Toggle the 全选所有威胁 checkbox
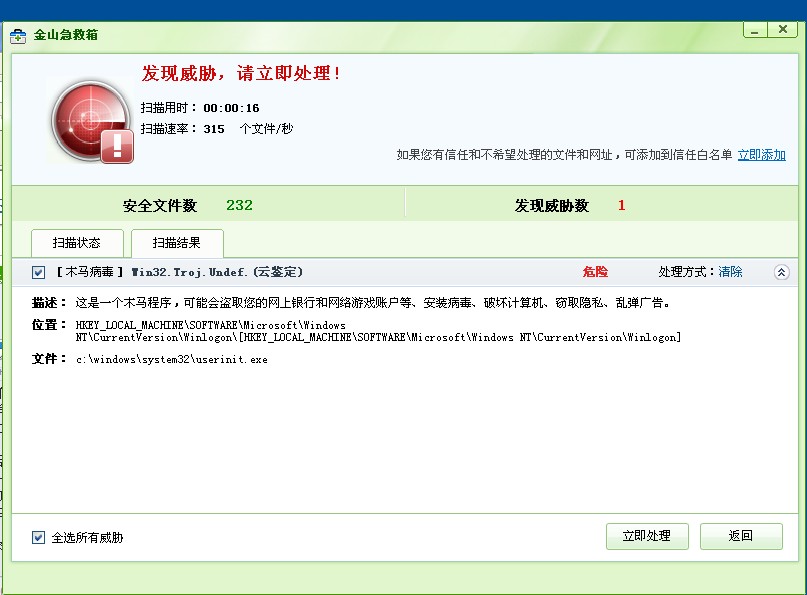 coord(39,537)
